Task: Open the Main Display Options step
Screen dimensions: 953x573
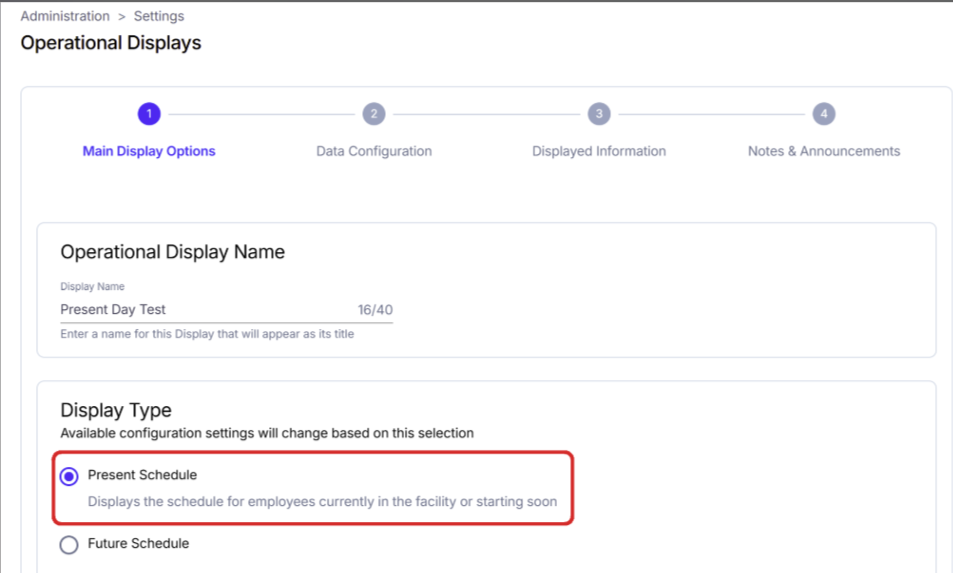Action: point(149,151)
